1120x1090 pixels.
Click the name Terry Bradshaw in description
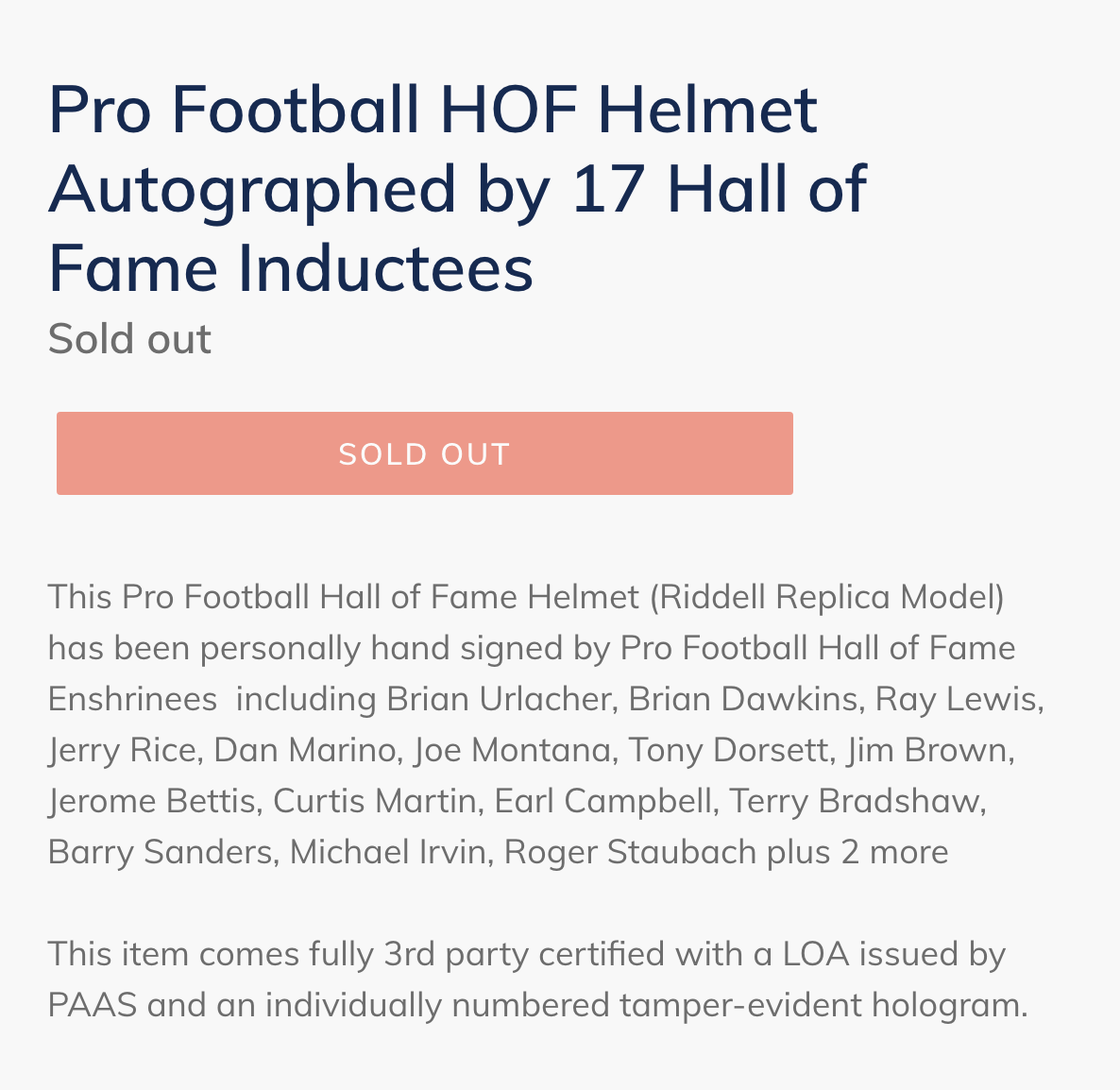coord(853,801)
